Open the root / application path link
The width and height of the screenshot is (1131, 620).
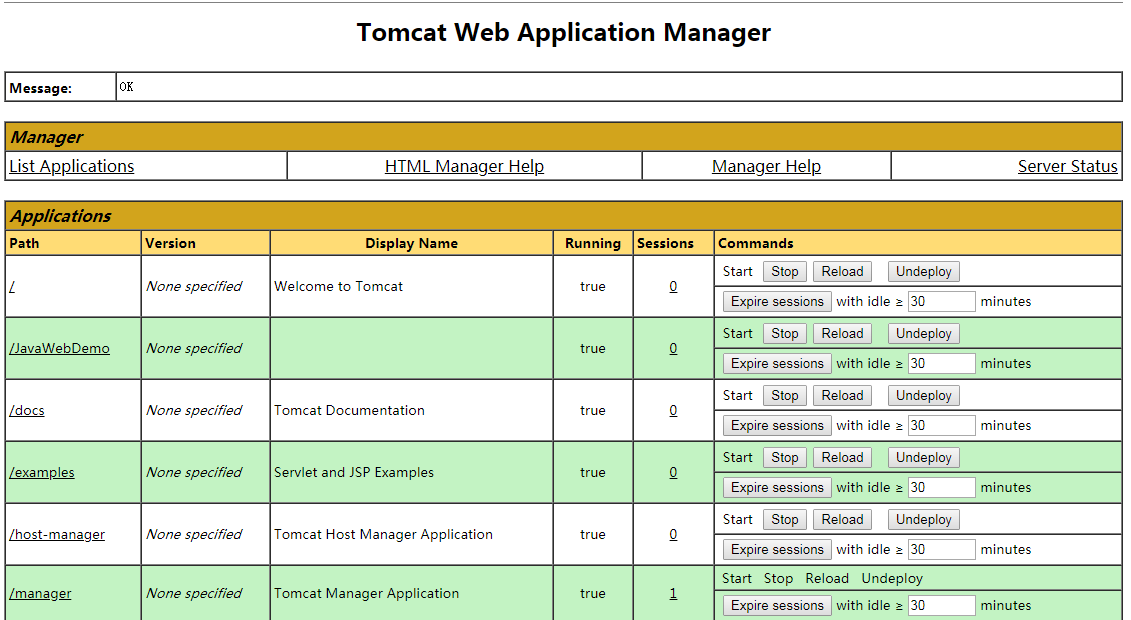(x=12, y=286)
